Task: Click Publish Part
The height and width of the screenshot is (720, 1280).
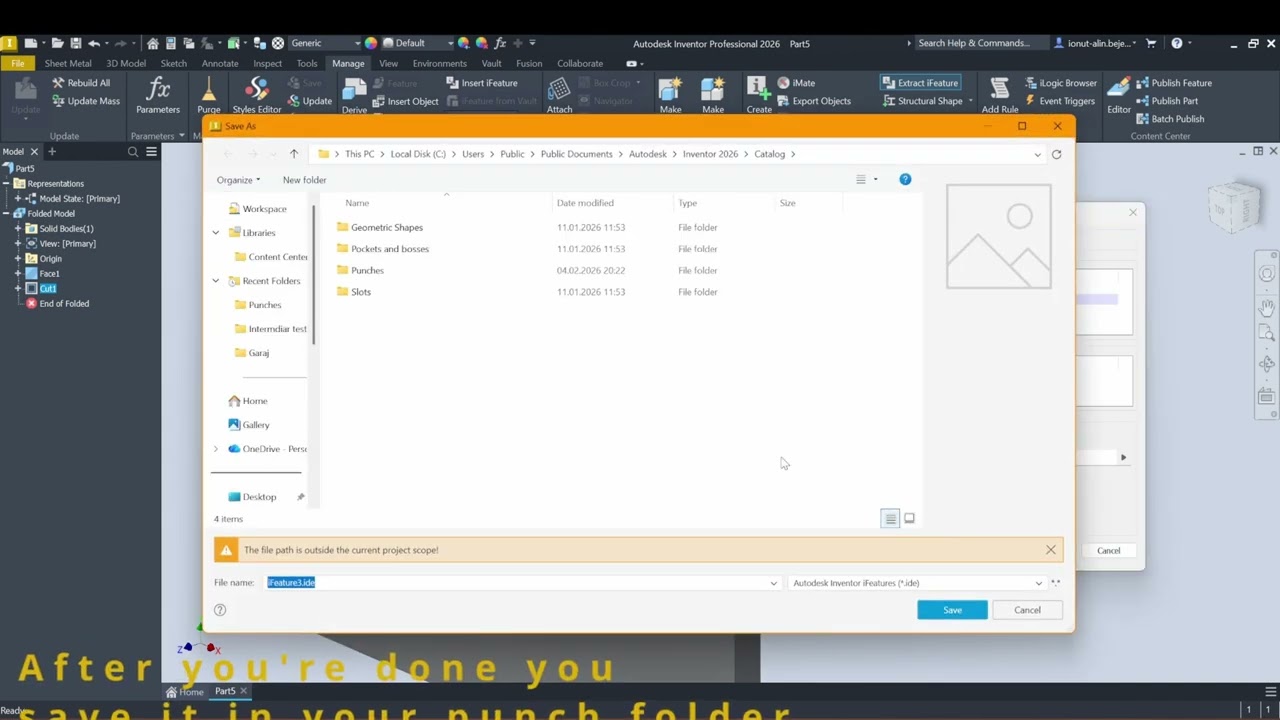Action: click(1166, 101)
